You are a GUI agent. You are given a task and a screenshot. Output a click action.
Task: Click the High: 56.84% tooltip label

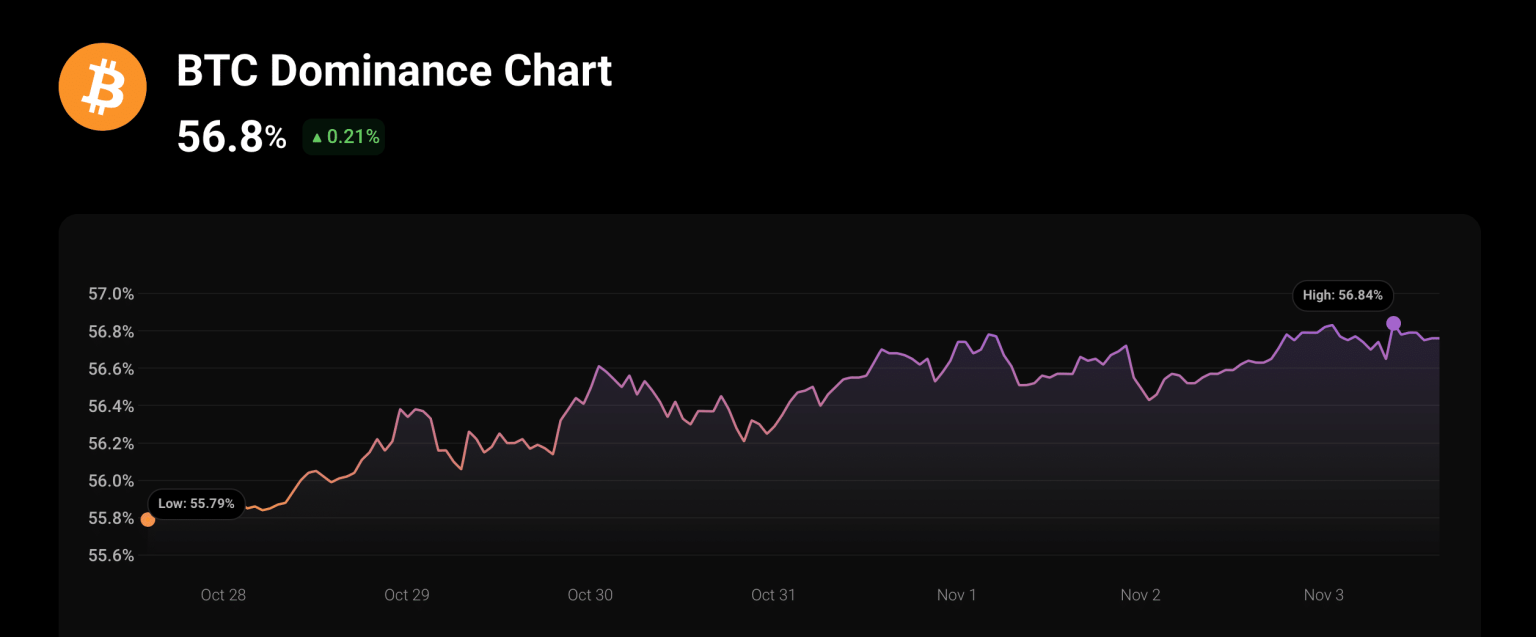(1342, 295)
